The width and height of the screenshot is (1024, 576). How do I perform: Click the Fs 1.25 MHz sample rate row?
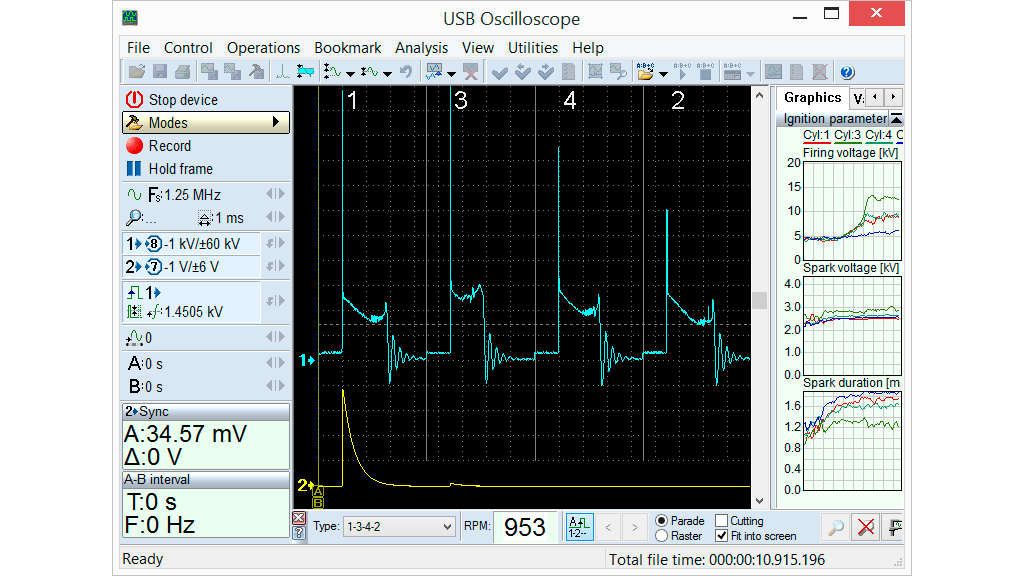206,195
